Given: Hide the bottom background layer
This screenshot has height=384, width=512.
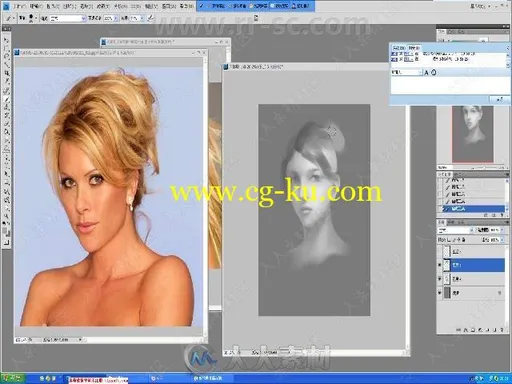Looking at the screenshot, I should 440,293.
